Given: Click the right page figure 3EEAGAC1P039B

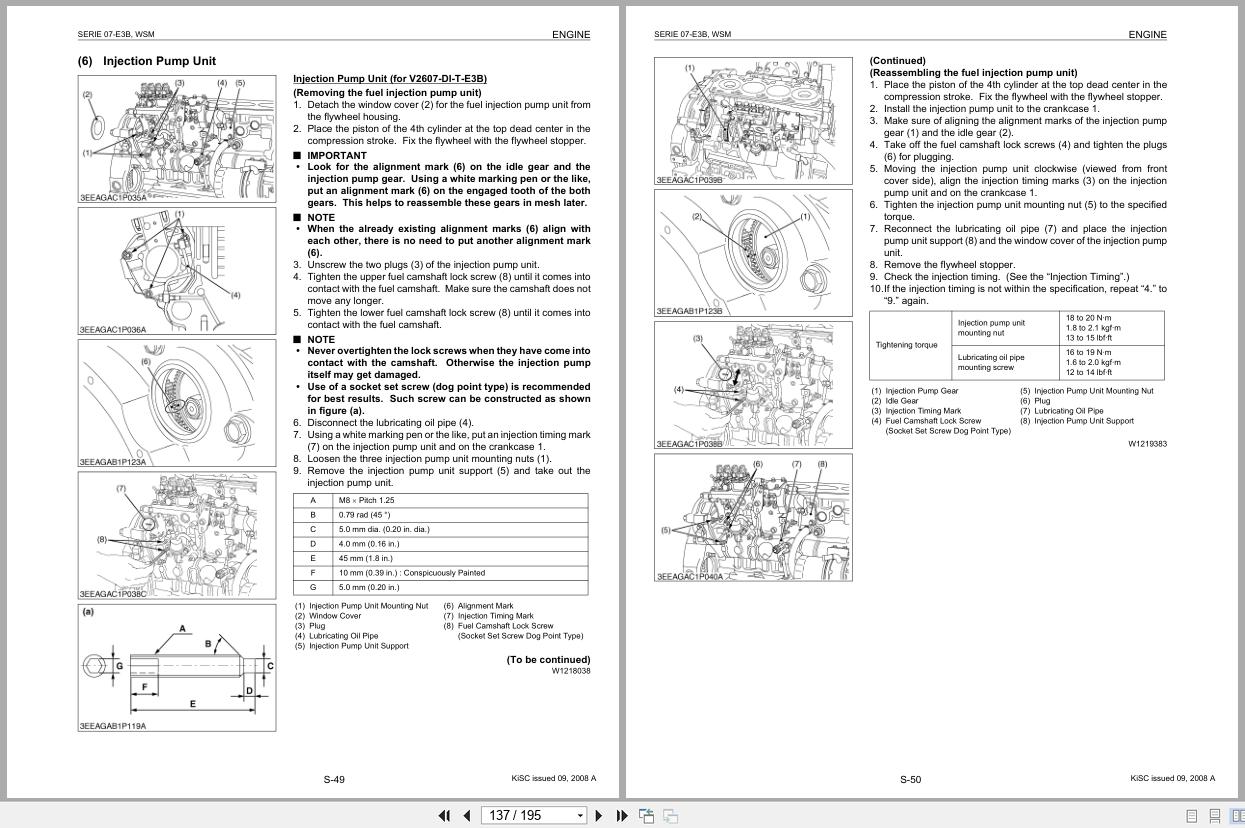Looking at the screenshot, I should click(753, 121).
